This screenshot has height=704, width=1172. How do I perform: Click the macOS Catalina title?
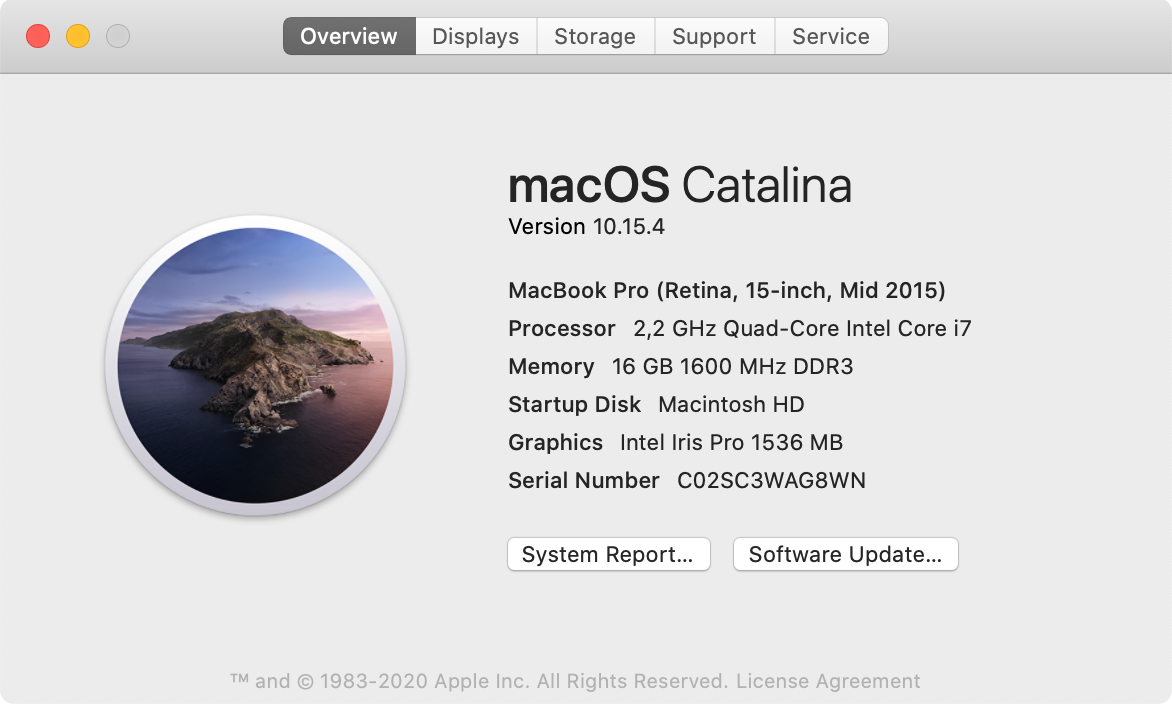pyautogui.click(x=680, y=186)
